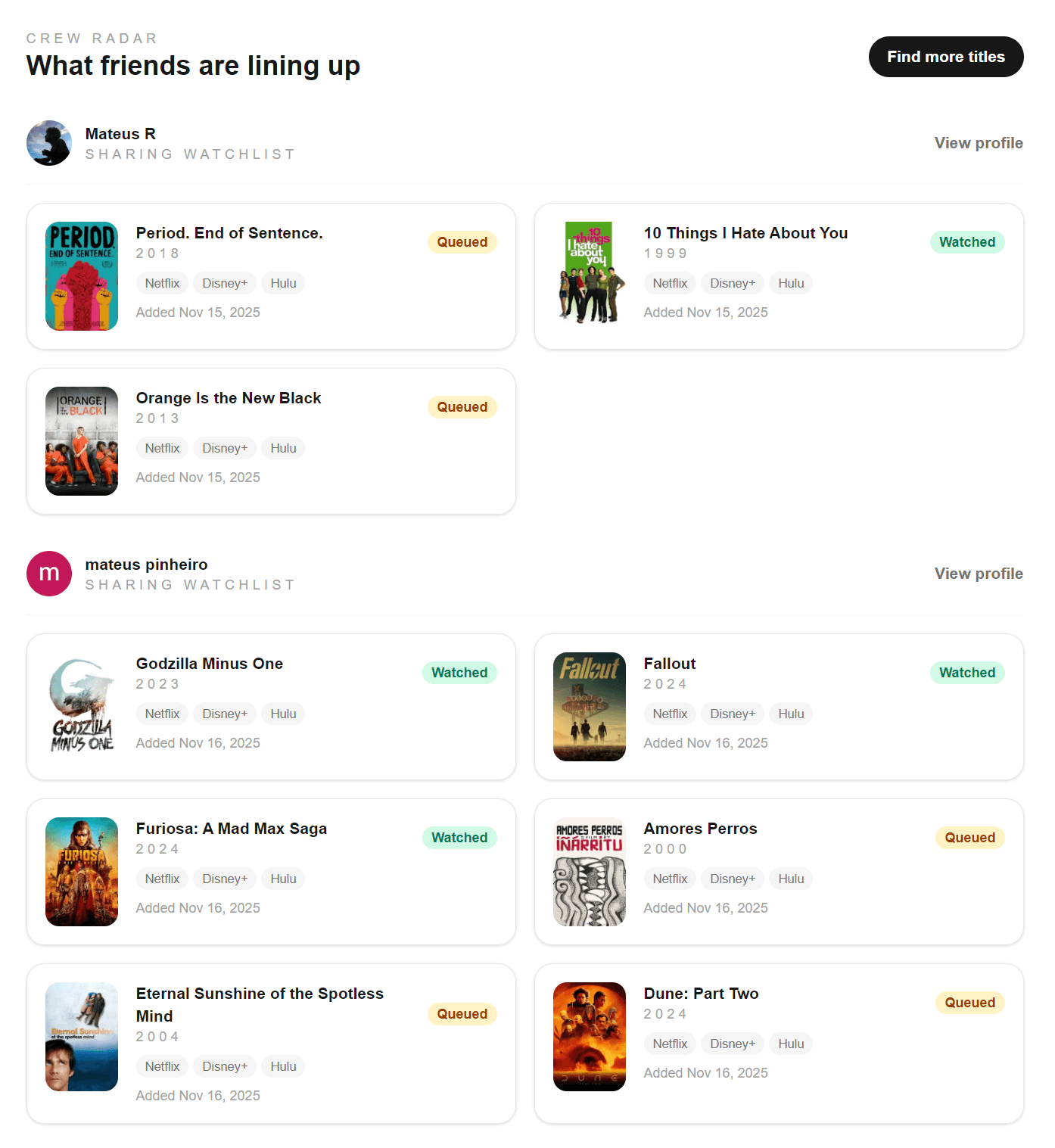Image resolution: width=1055 pixels, height=1148 pixels.
Task: Click Hulu tag on Furiosa card
Action: pyautogui.click(x=283, y=879)
